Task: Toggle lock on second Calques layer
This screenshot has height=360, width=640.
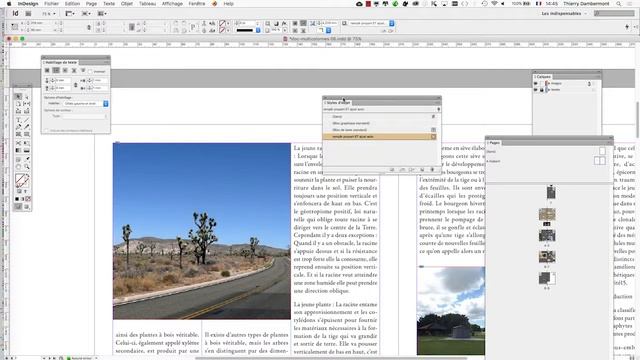Action: [542, 90]
